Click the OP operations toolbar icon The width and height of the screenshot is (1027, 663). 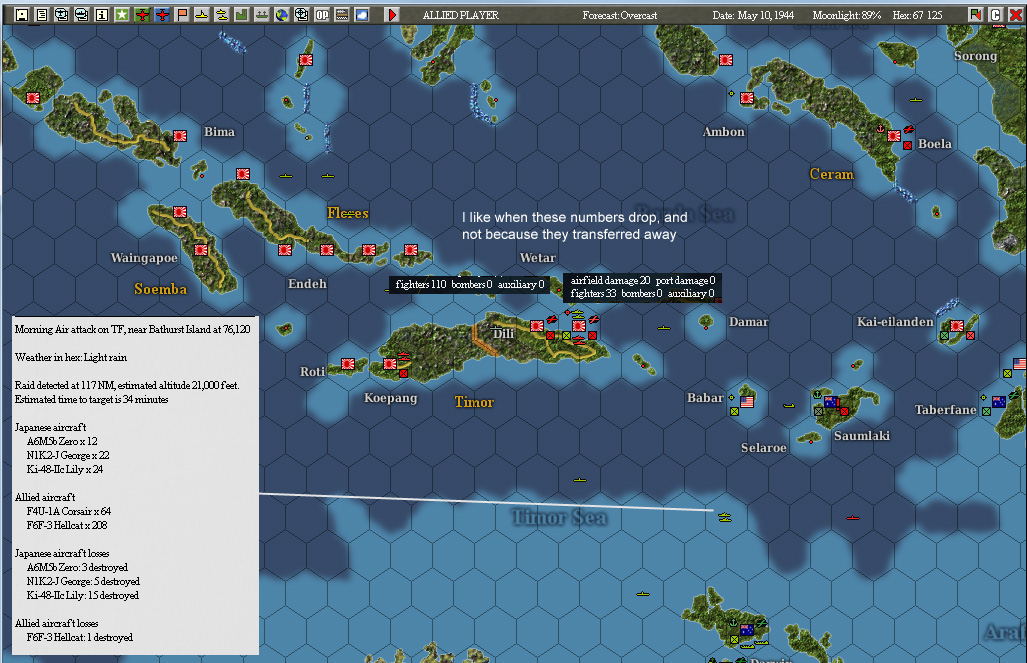[322, 14]
